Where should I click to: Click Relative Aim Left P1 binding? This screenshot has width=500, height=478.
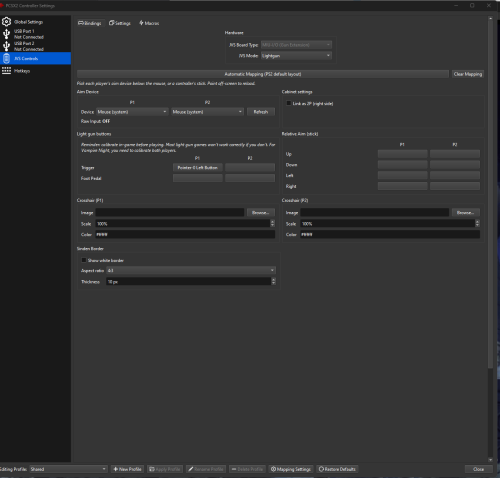coord(403,175)
